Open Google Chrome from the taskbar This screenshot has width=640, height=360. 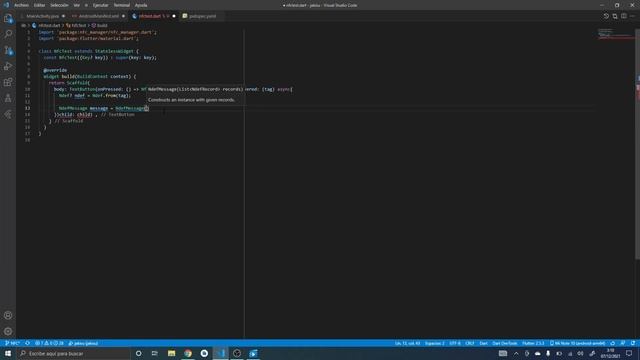click(x=188, y=353)
